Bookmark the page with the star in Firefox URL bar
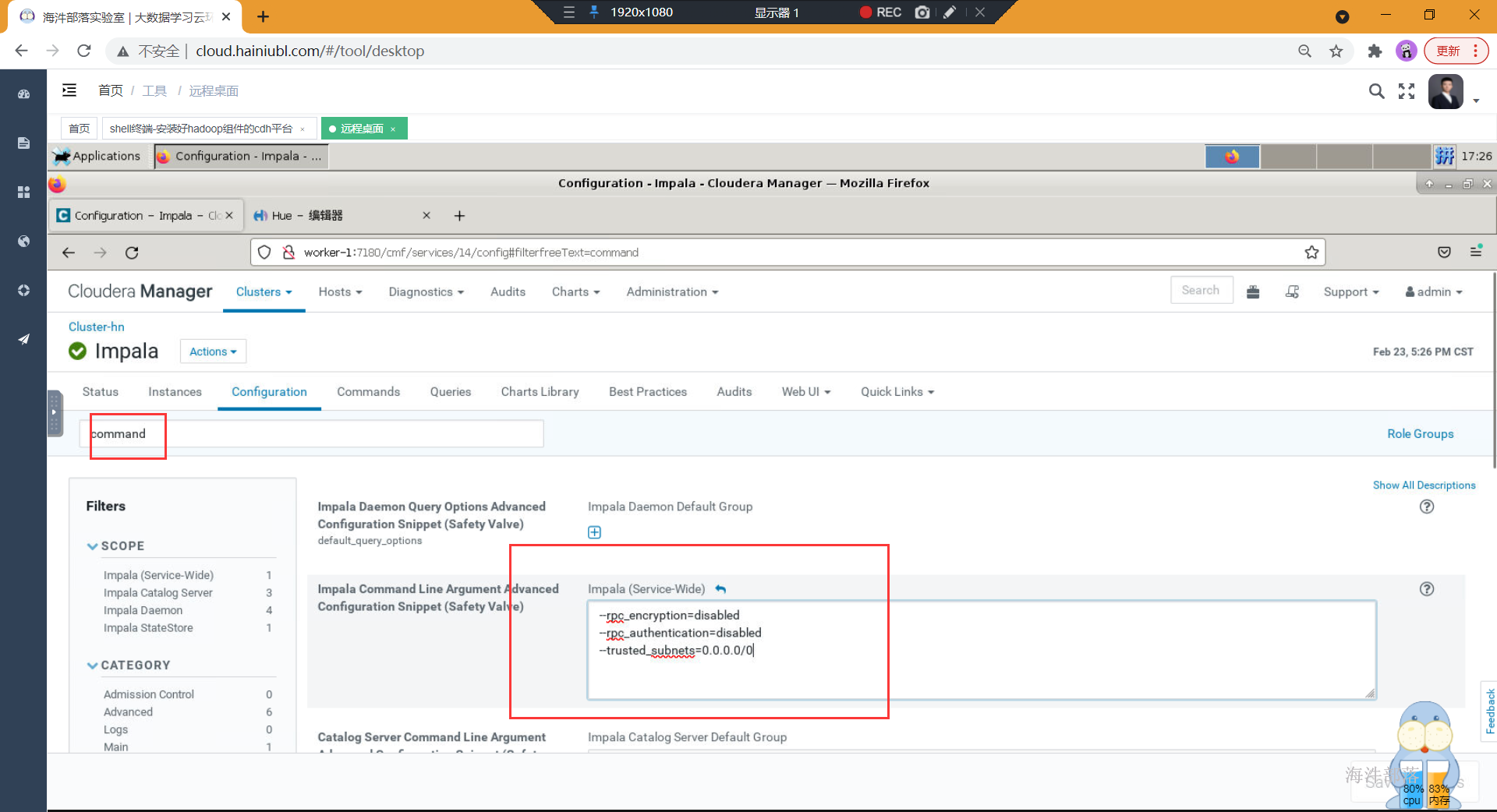The image size is (1497, 812). click(1311, 252)
